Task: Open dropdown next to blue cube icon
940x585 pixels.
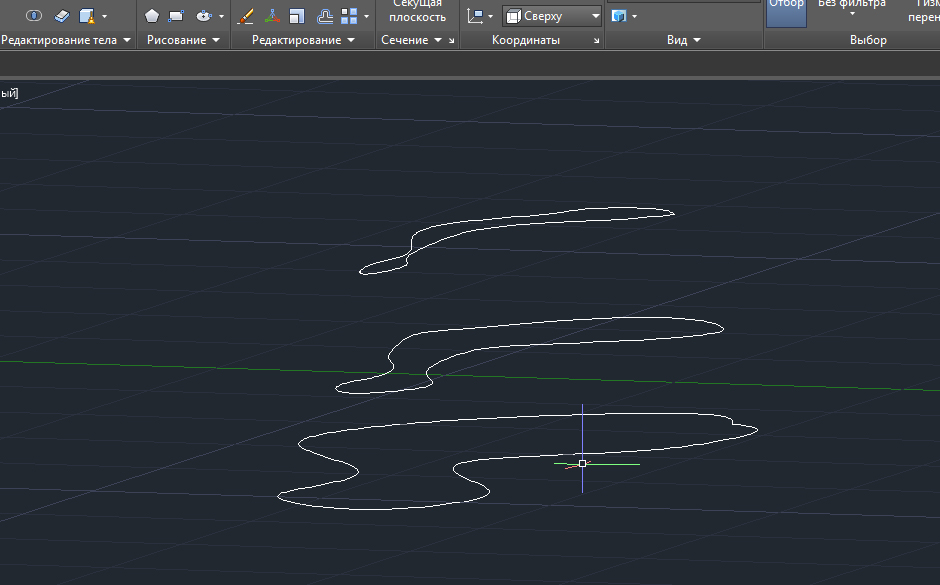Action: (634, 16)
